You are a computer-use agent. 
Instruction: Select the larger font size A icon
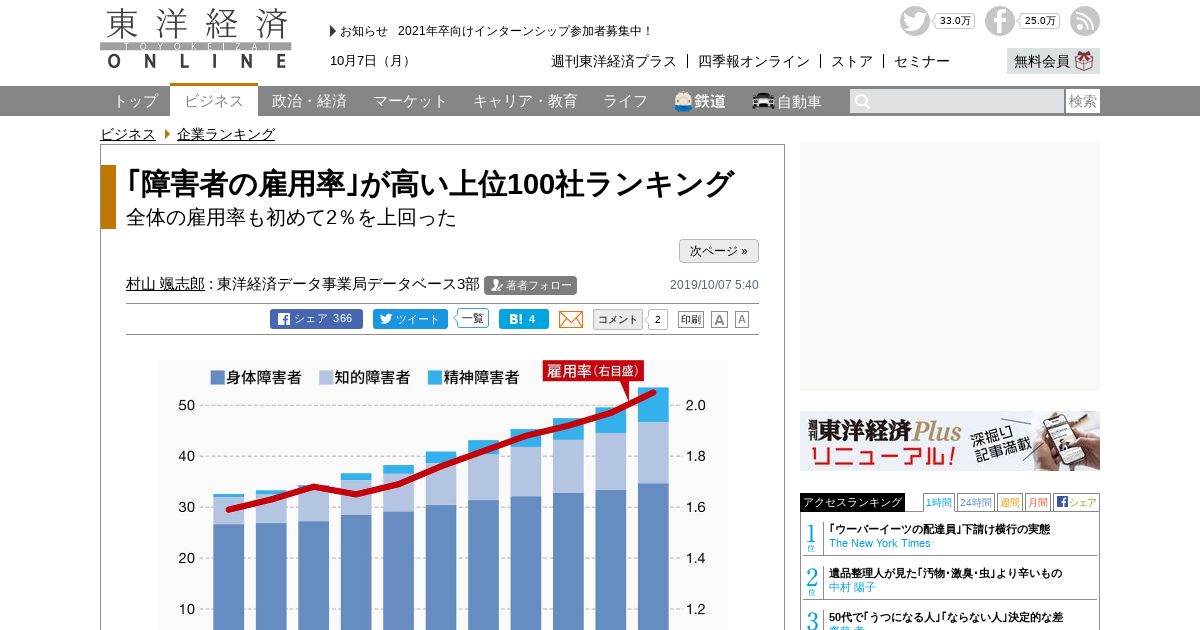(719, 319)
